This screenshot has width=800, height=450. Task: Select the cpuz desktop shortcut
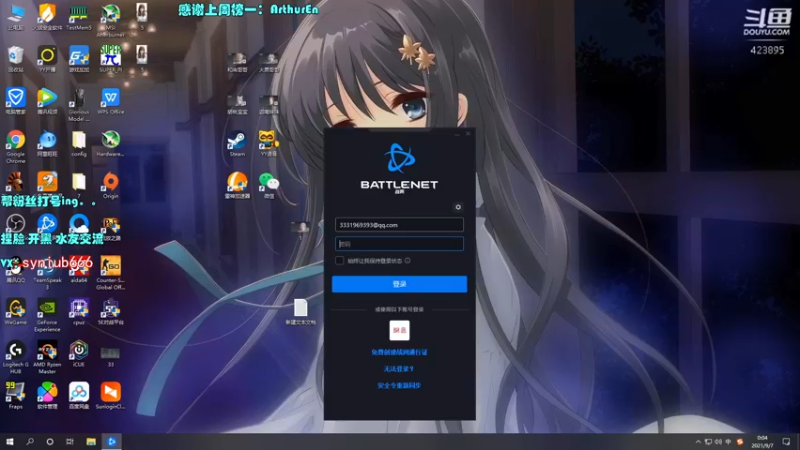pos(79,312)
